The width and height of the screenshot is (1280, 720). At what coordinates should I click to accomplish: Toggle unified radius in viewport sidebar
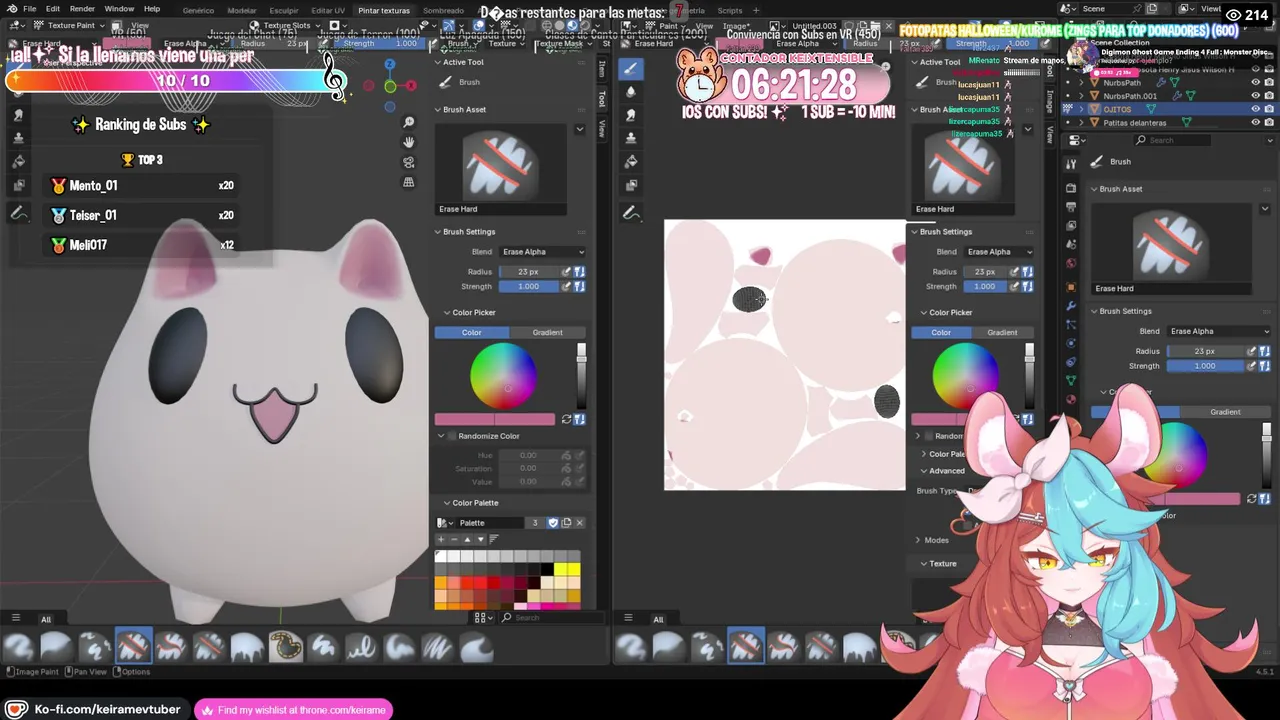pos(580,272)
